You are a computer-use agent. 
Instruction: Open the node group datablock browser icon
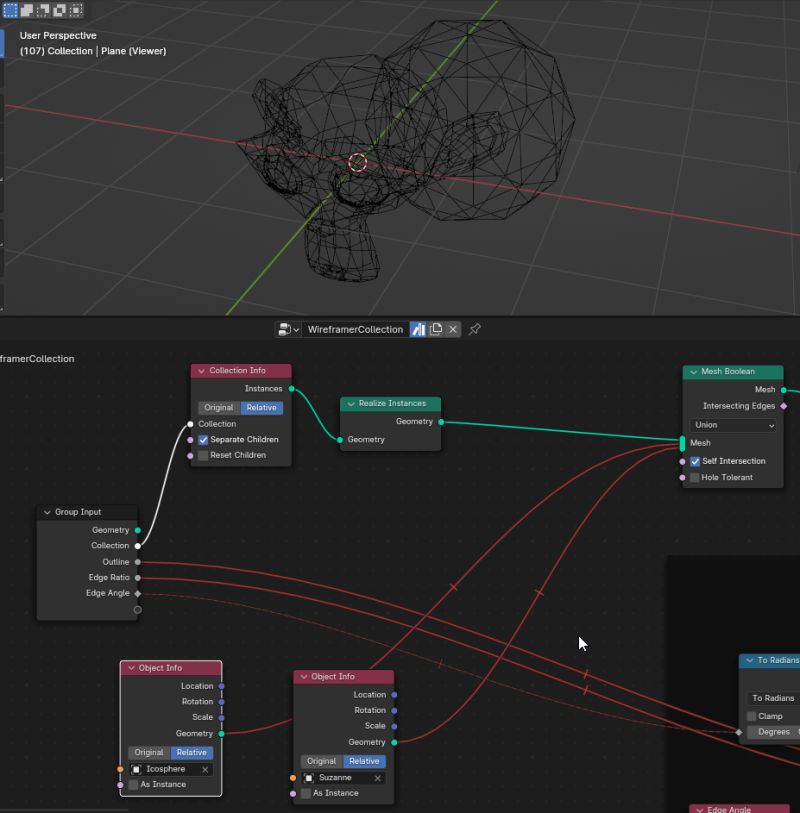pyautogui.click(x=284, y=329)
